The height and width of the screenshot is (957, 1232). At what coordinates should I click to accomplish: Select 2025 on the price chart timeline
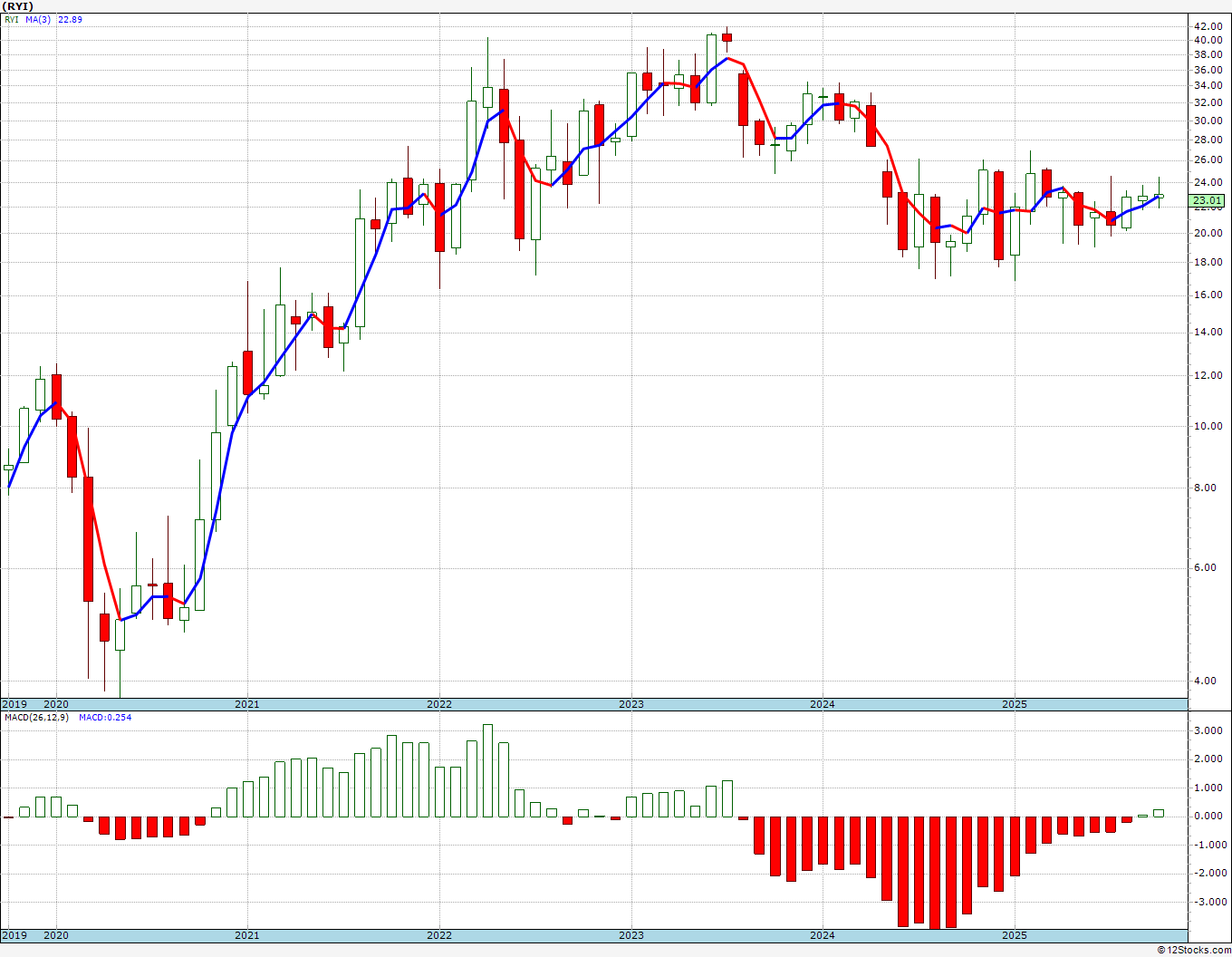(1014, 704)
